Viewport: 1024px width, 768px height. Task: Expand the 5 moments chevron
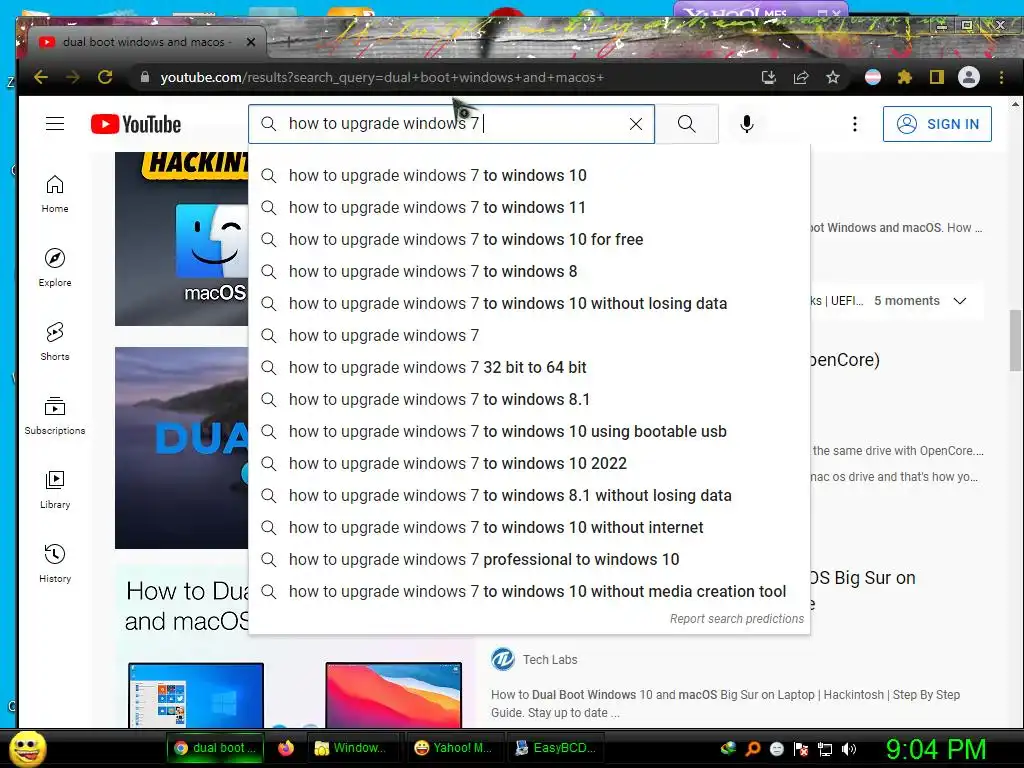click(x=959, y=301)
